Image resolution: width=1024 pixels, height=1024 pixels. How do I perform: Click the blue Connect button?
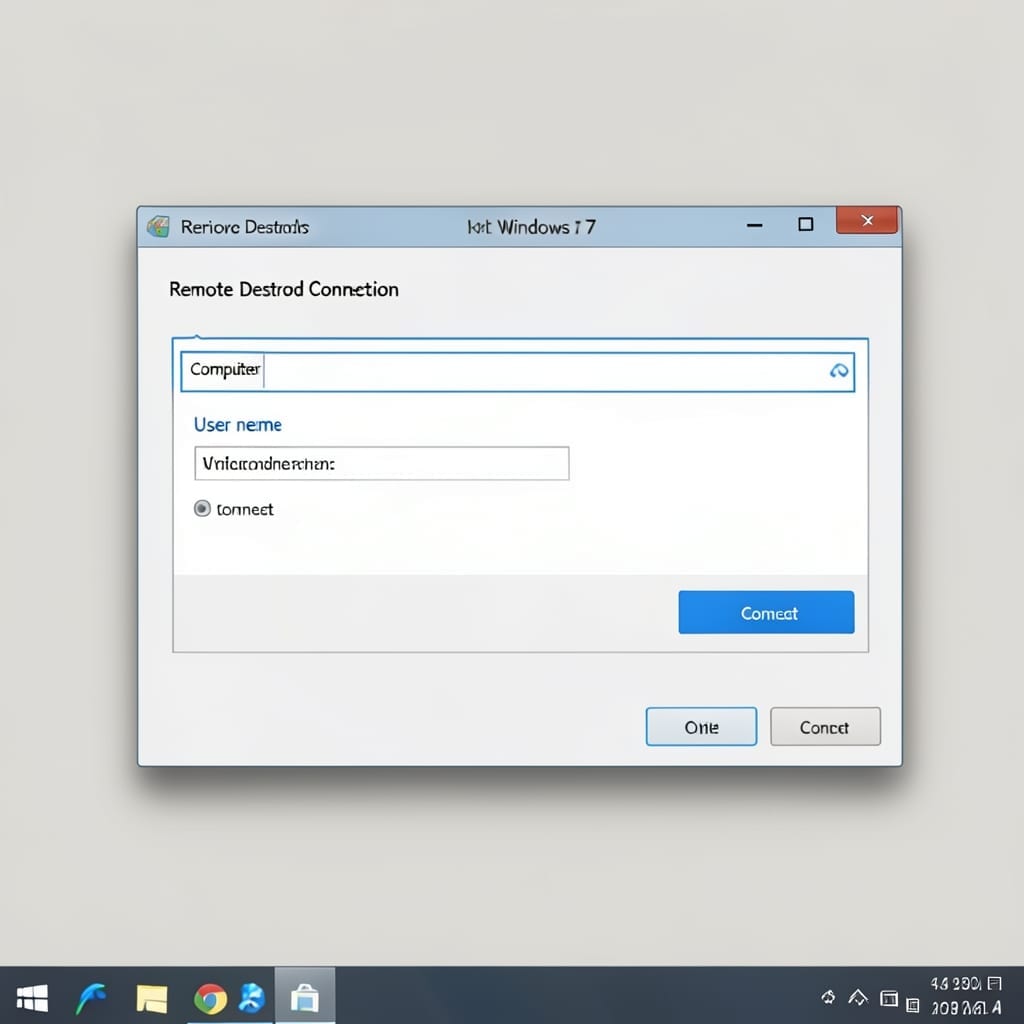766,612
